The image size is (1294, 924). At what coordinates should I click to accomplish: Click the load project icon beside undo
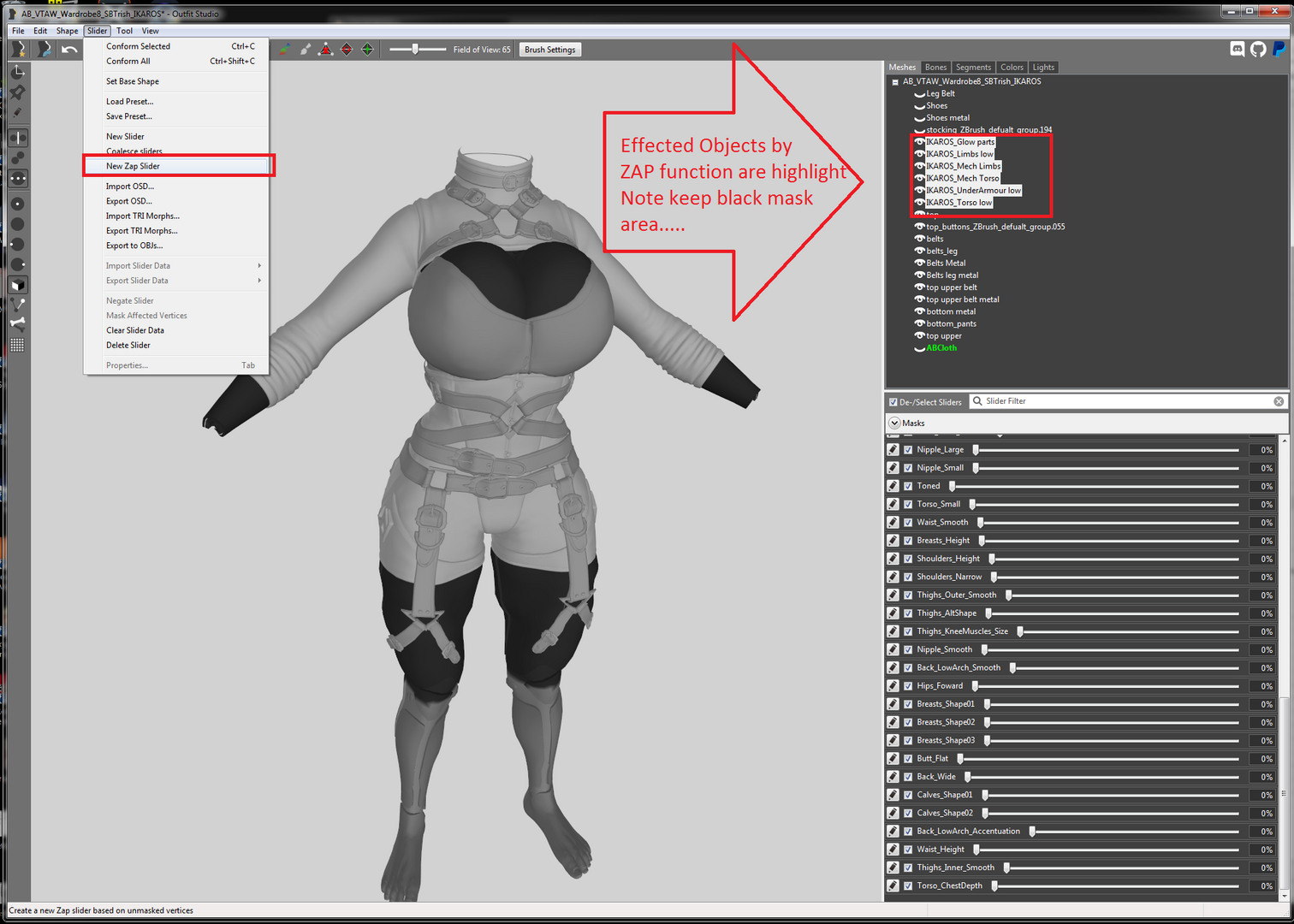pyautogui.click(x=45, y=50)
